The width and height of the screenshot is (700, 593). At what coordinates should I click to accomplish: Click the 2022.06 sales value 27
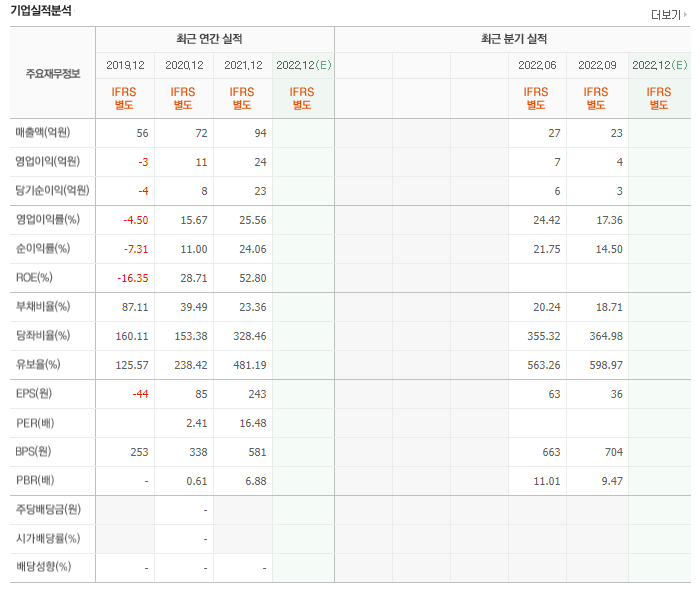554,133
